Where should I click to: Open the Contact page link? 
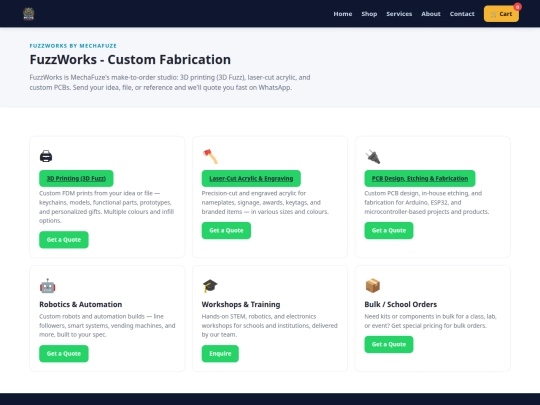(462, 14)
